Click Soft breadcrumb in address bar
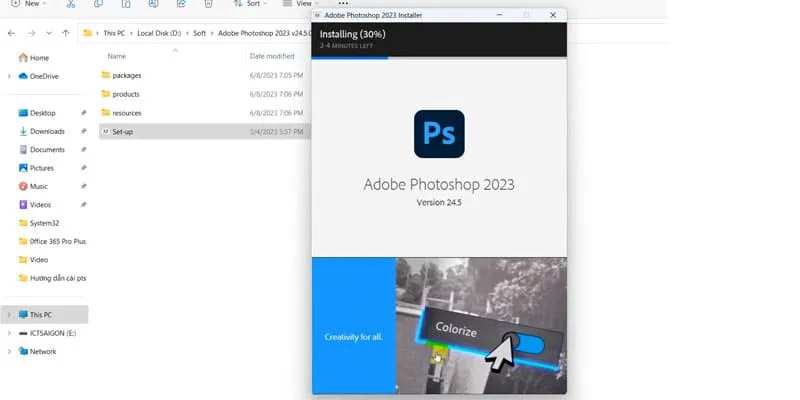 click(x=199, y=33)
